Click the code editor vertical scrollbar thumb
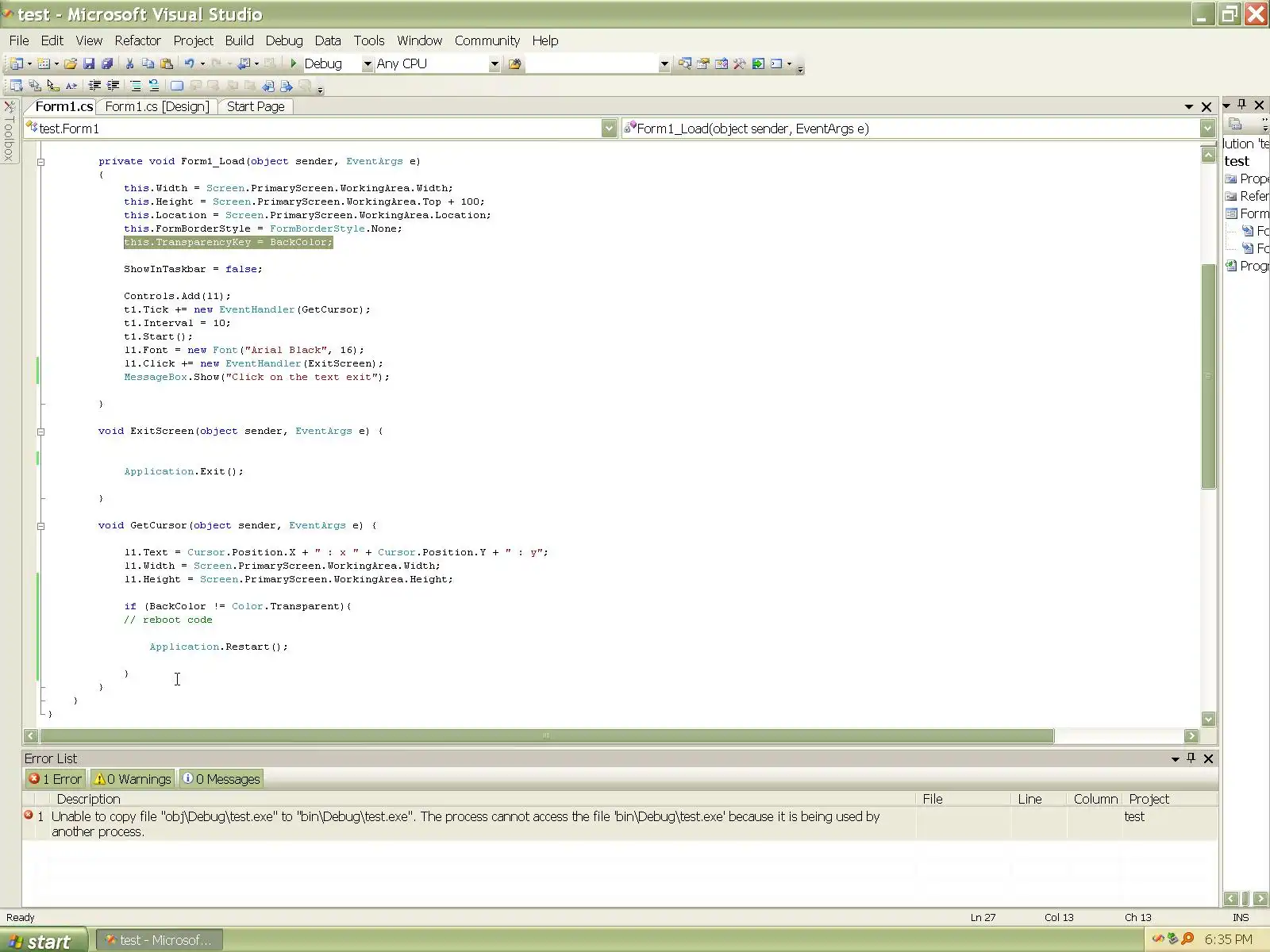The image size is (1270, 952). point(1208,375)
